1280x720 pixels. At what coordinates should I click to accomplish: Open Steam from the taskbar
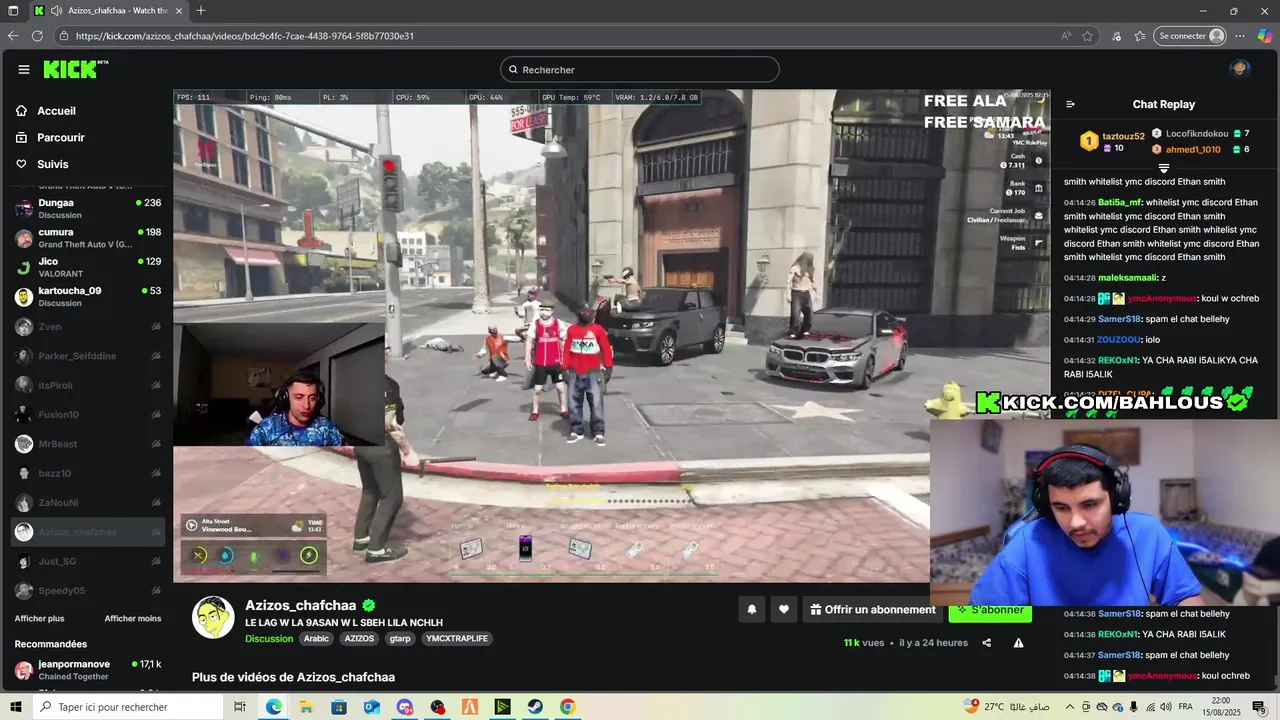tap(535, 707)
